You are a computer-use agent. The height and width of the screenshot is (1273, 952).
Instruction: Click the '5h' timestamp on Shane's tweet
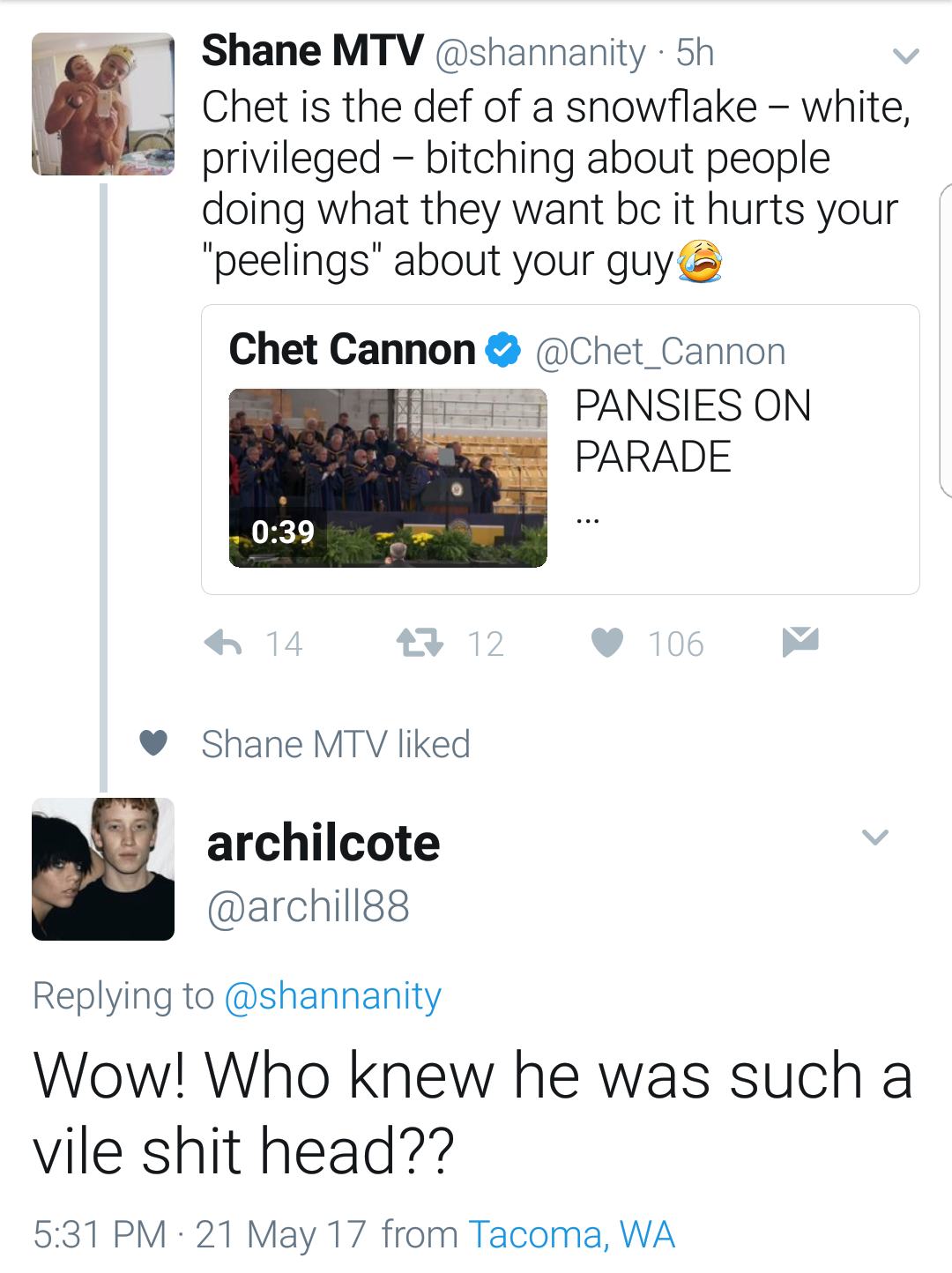pos(695,53)
